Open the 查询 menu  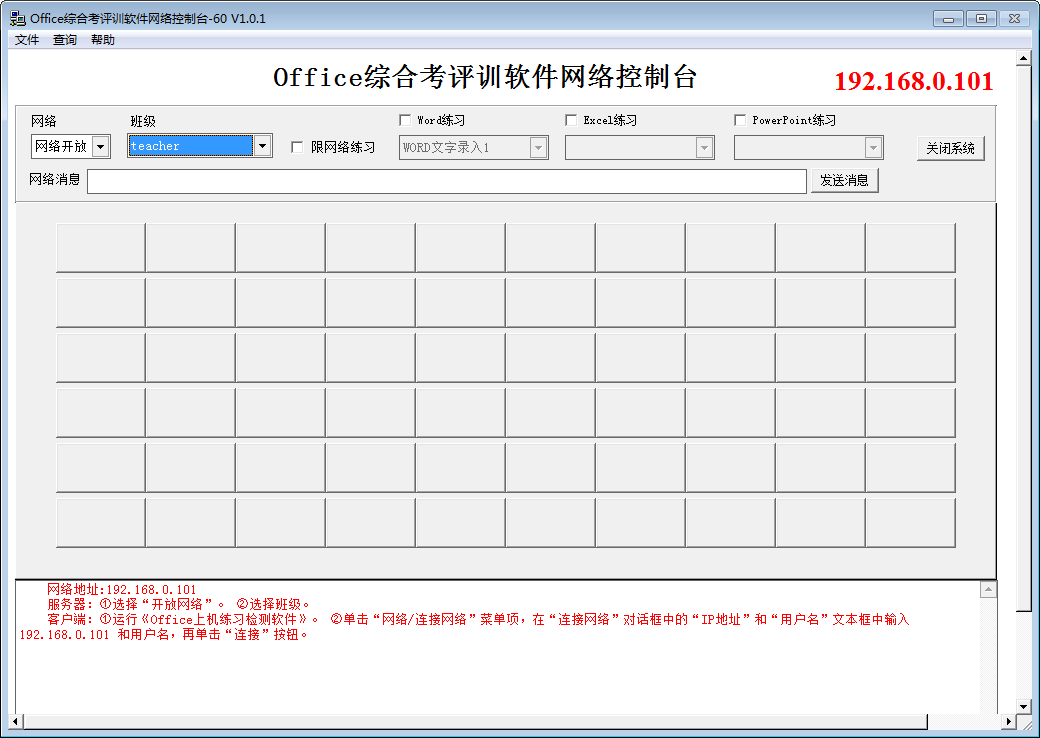coord(65,40)
